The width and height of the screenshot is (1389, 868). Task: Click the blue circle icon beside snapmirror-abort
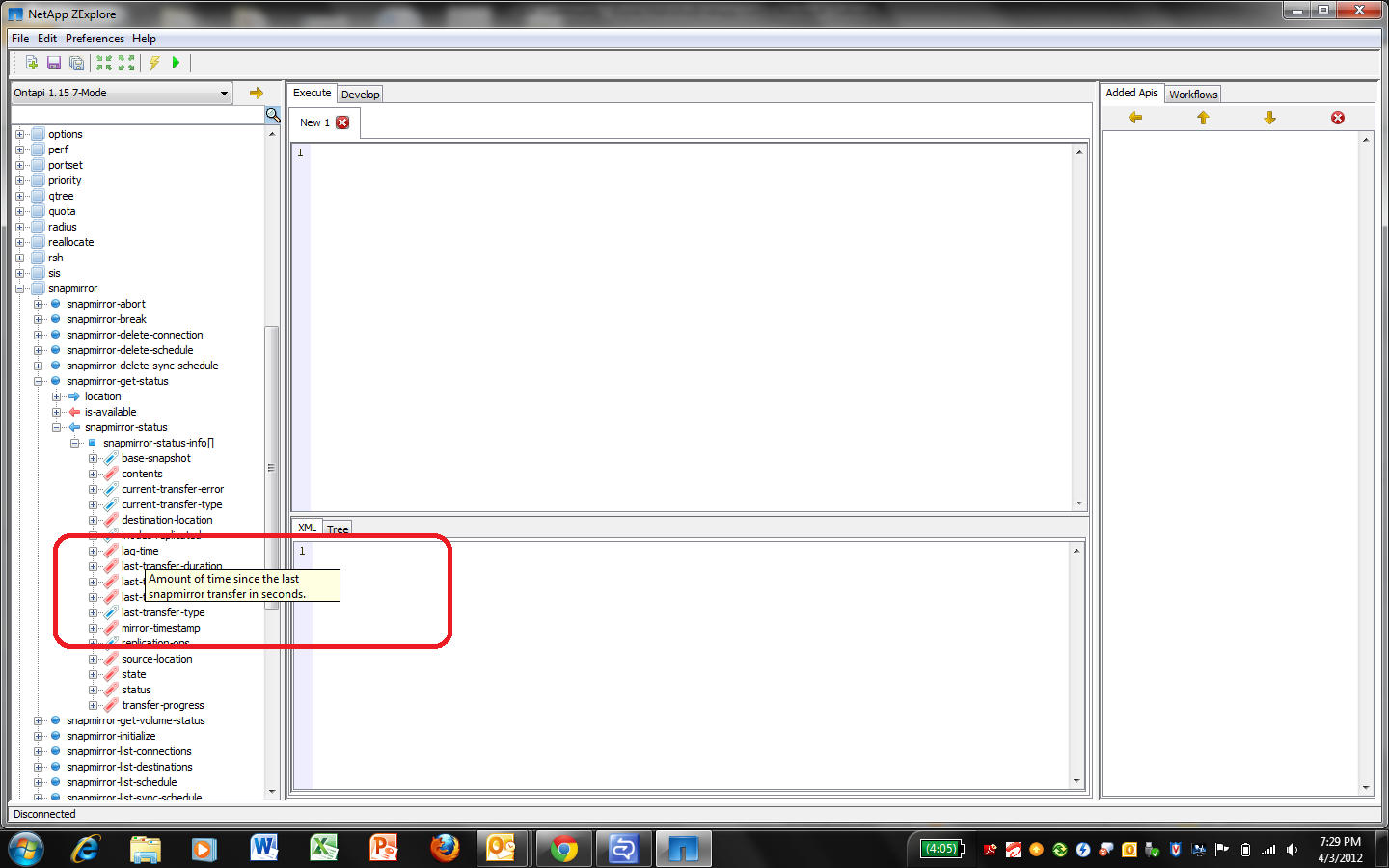pos(56,304)
